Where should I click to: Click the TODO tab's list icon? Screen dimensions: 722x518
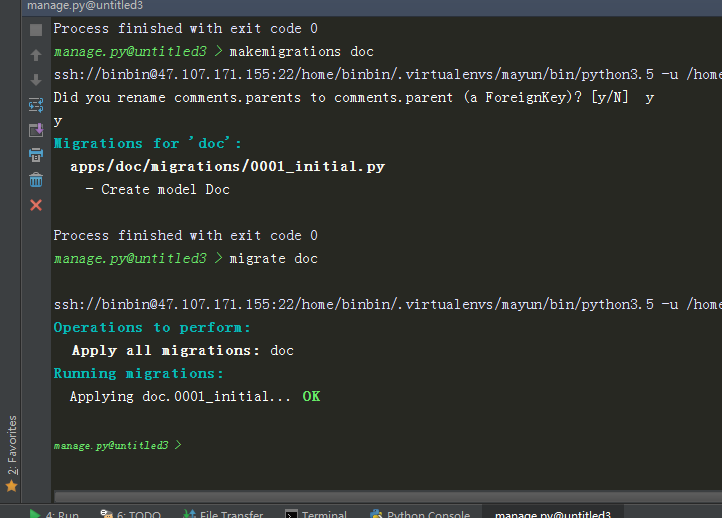(106, 514)
